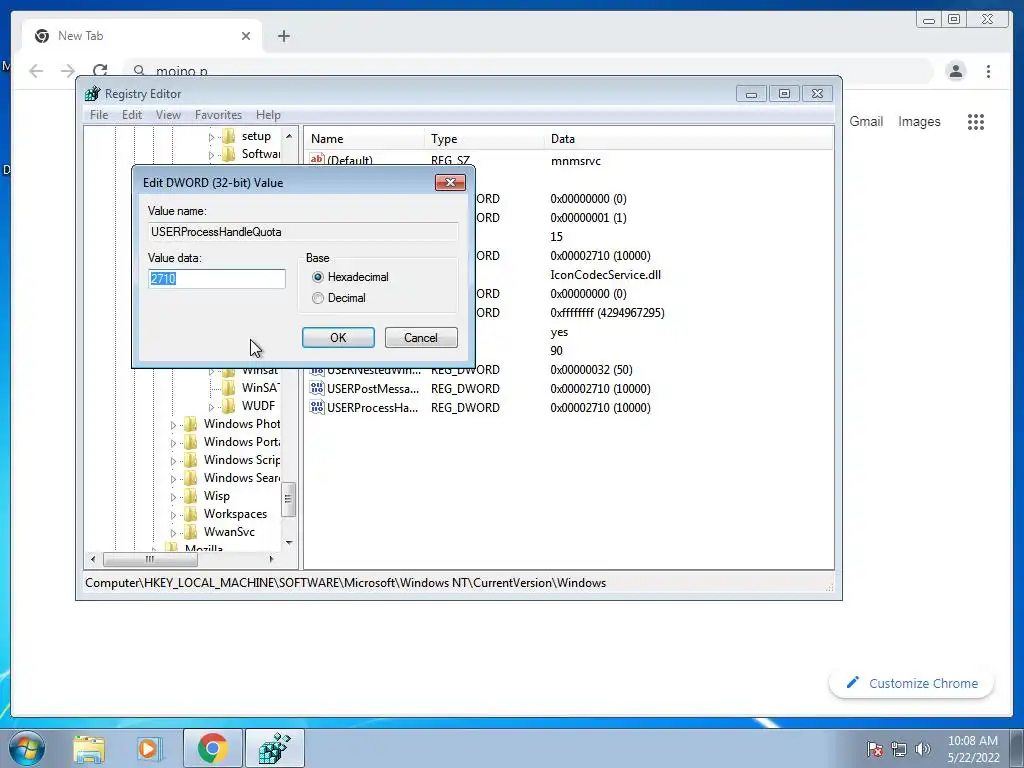Image resolution: width=1024 pixels, height=768 pixels.
Task: Select the Workspaces folder icon
Action: (191, 514)
